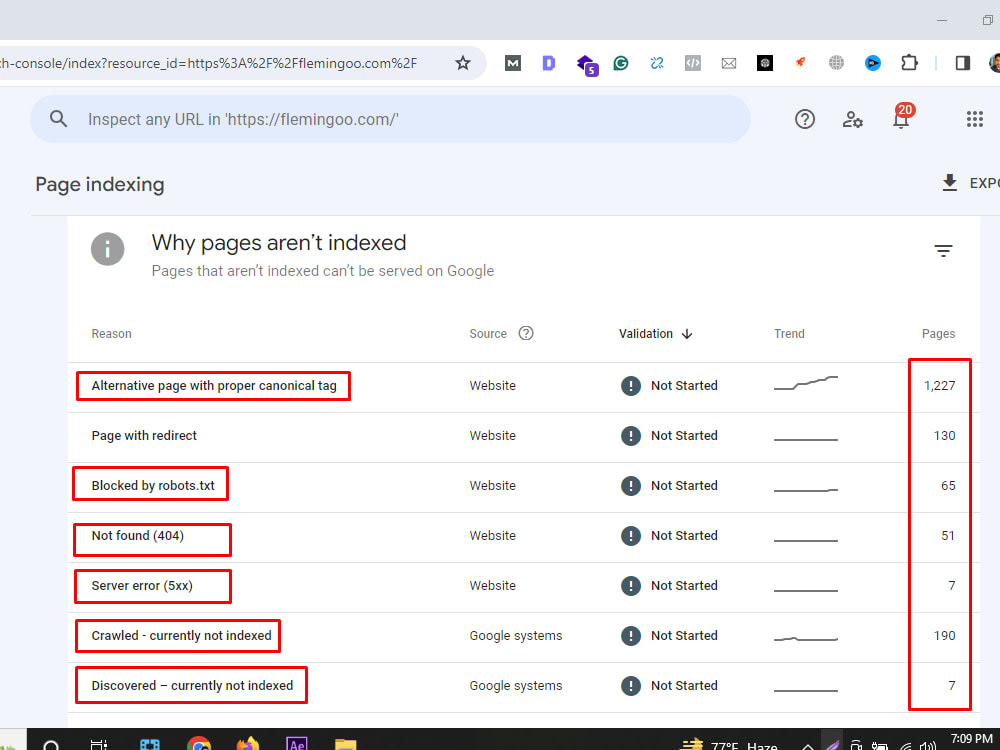This screenshot has width=1000, height=750.
Task: Click the Source column help icon
Action: (526, 333)
